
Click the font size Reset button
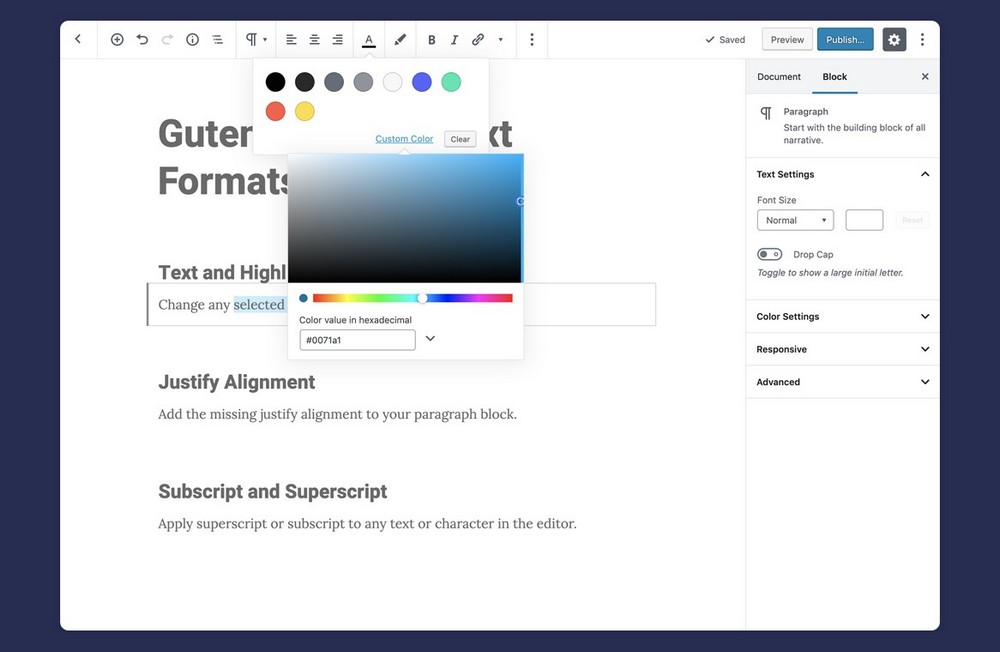(x=912, y=220)
